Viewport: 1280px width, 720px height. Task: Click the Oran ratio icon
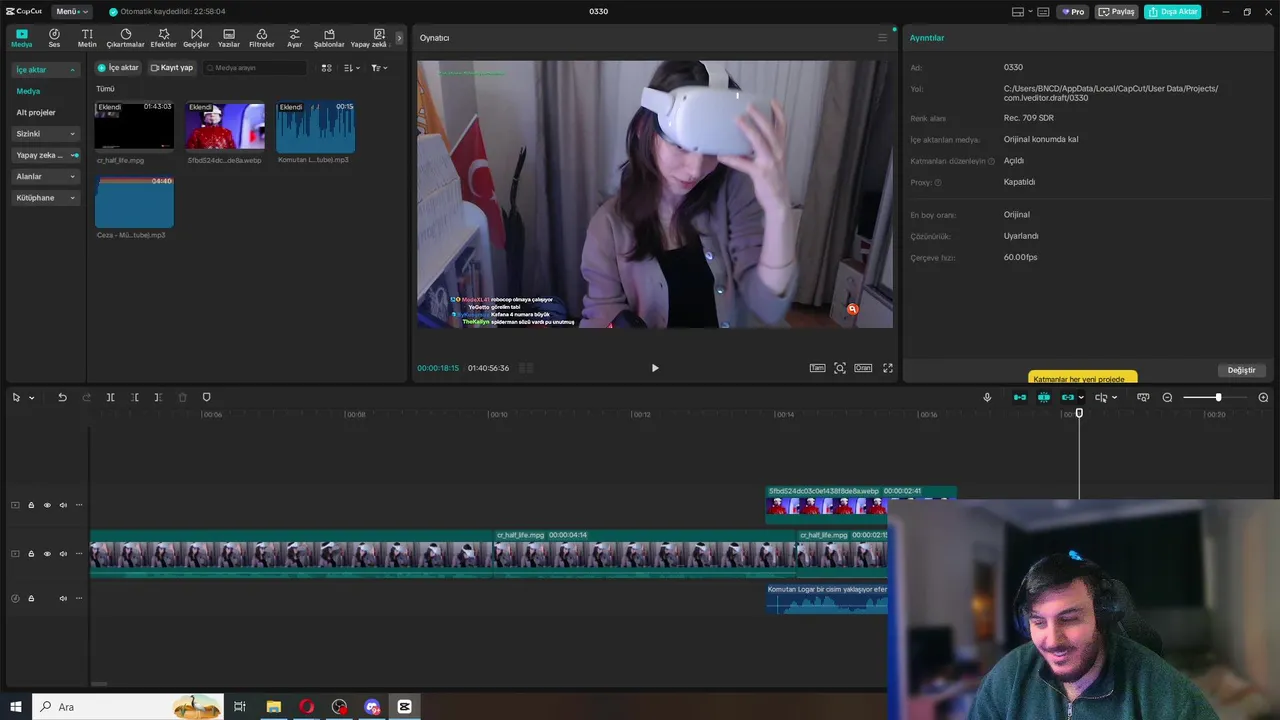(x=863, y=368)
